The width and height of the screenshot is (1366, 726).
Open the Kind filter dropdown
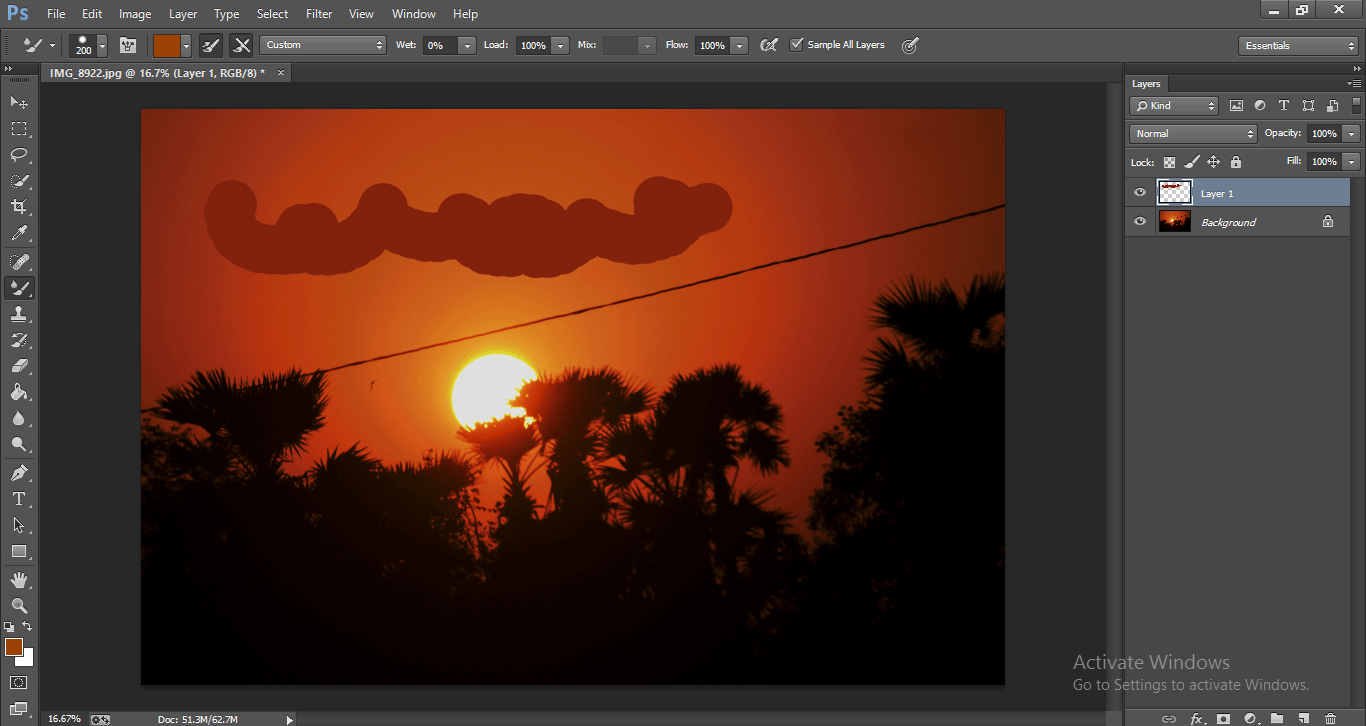1174,105
